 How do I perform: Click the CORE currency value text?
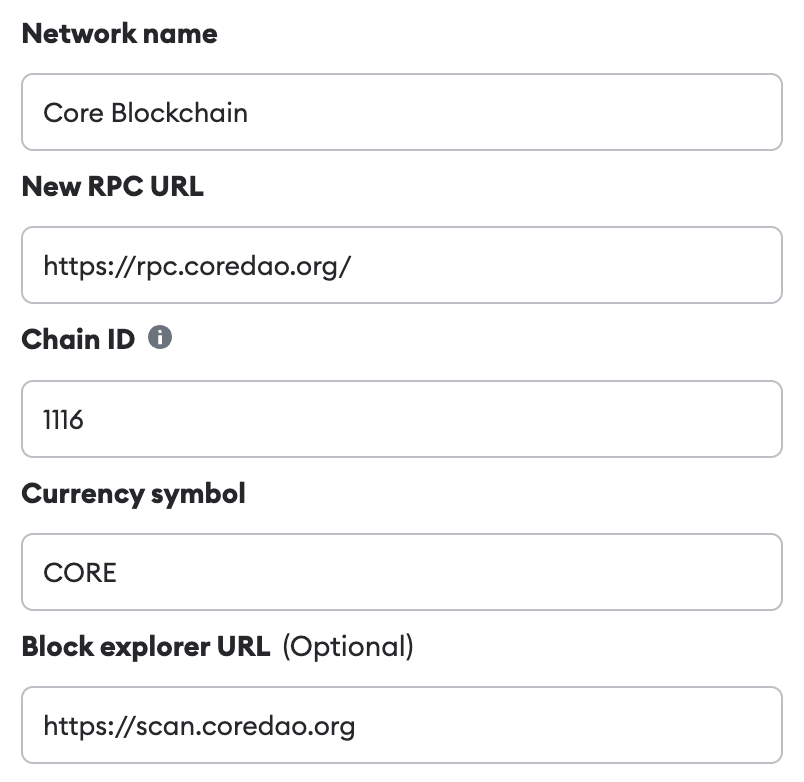click(80, 572)
